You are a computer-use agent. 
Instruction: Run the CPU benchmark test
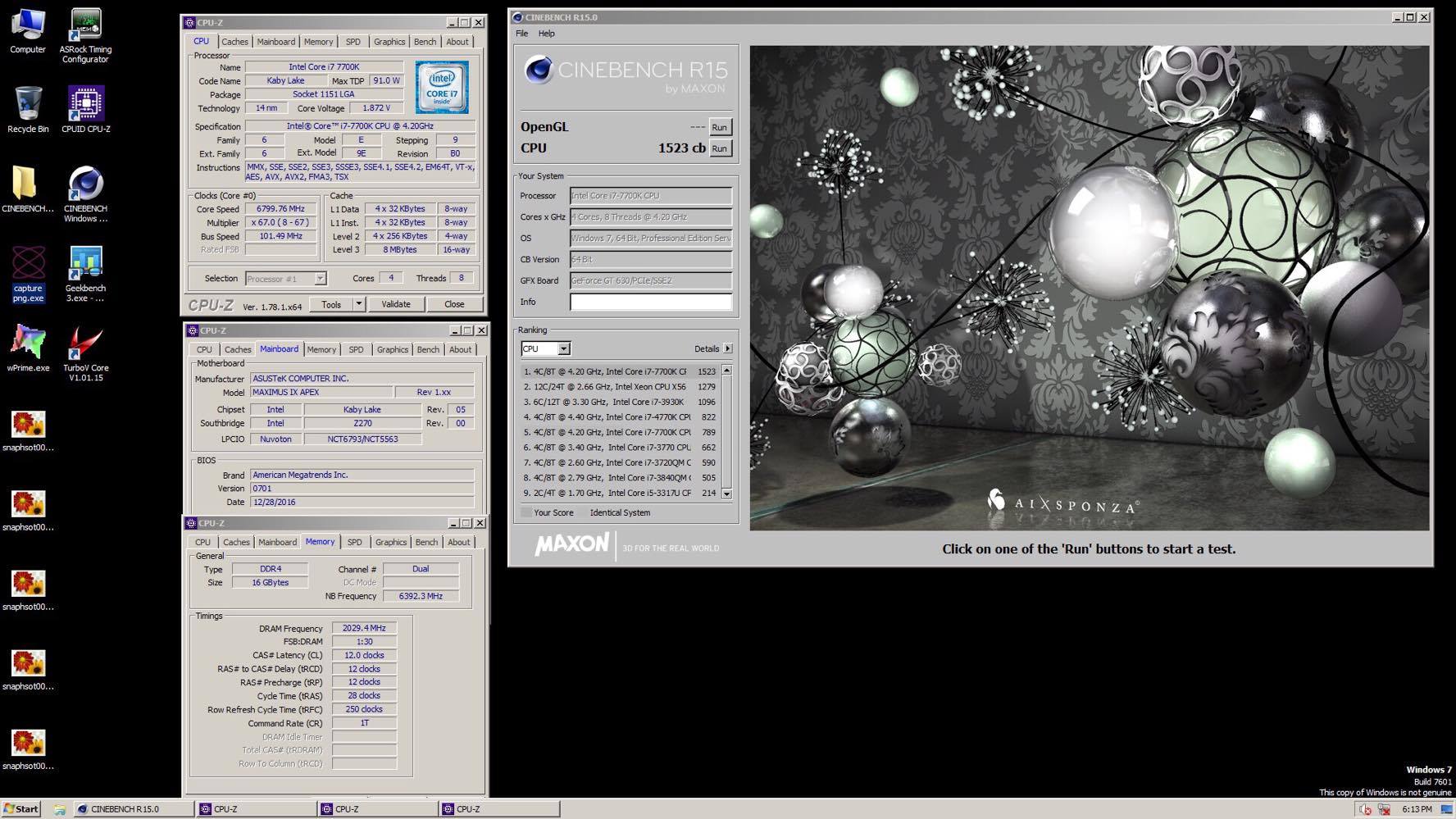click(719, 148)
